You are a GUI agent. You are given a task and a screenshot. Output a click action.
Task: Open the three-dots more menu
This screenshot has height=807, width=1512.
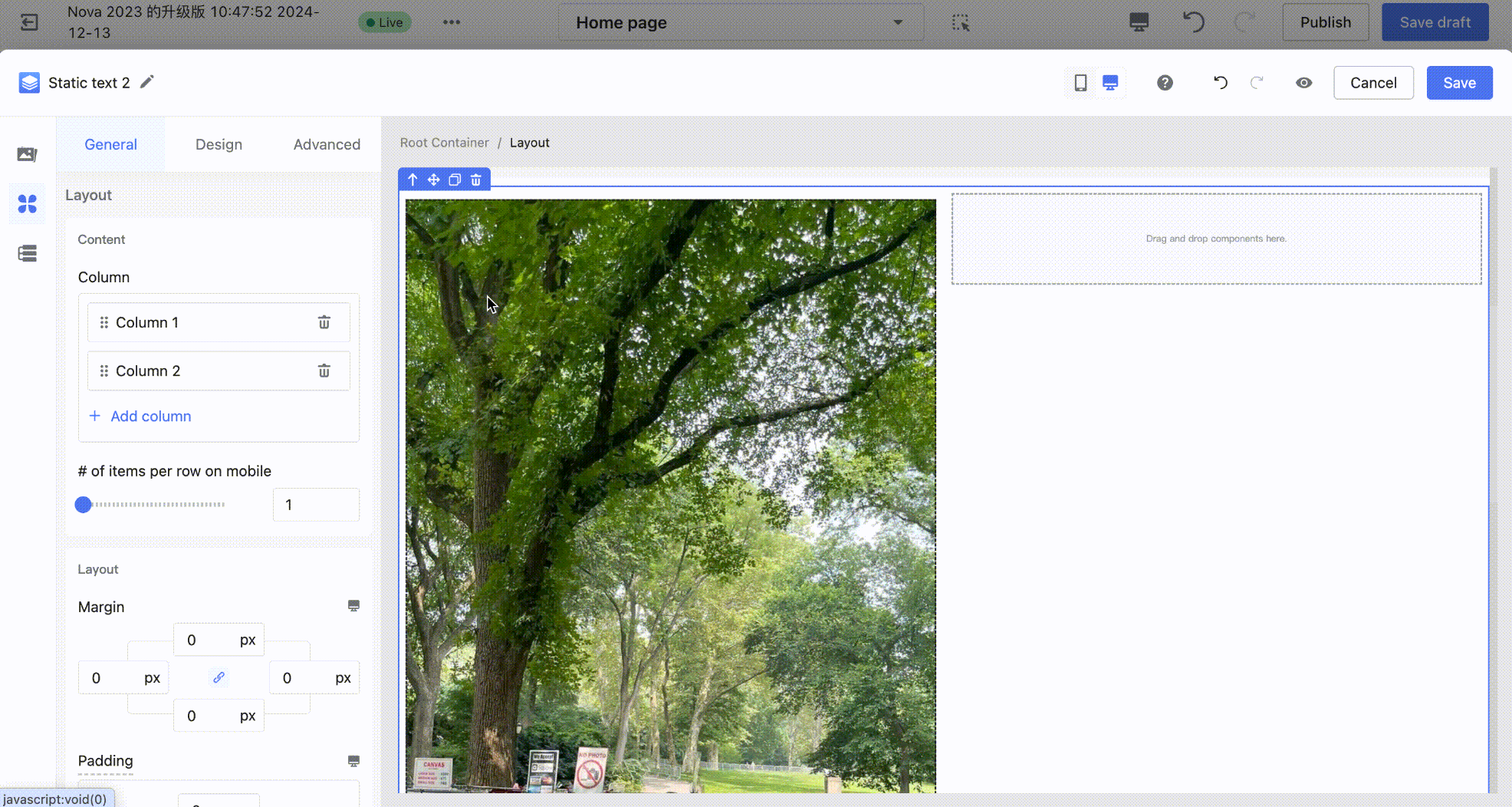pos(452,22)
